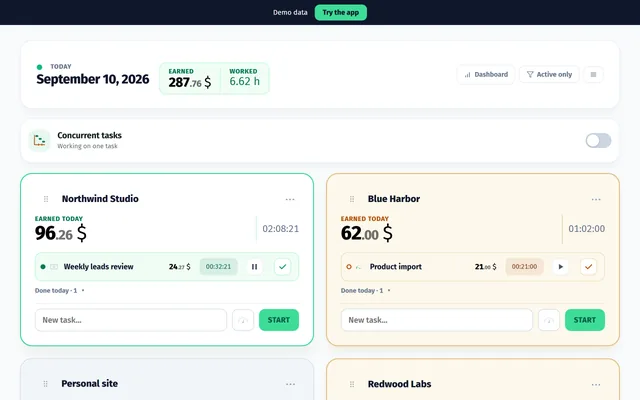This screenshot has height=400, width=640.
Task: Click the Redwood Labs project title
Action: [399, 384]
